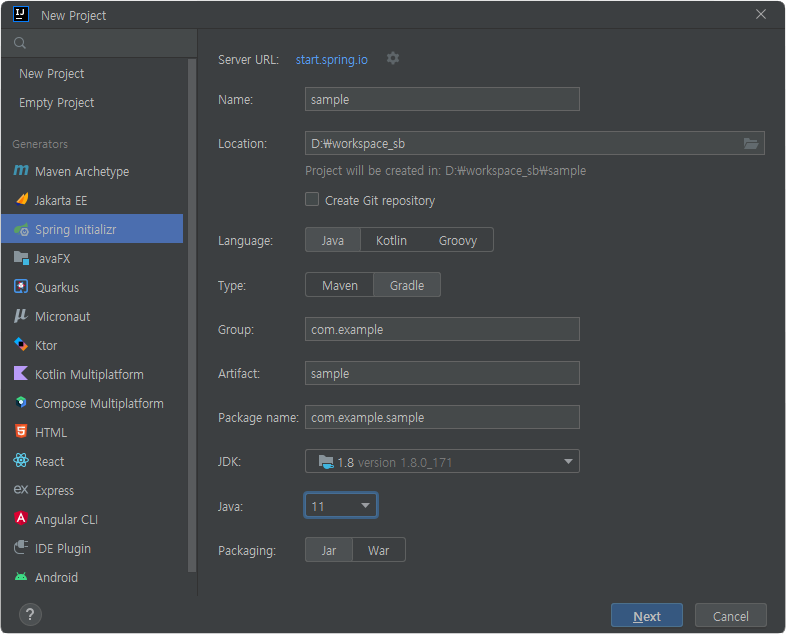Select the Jakarta EE generator label
The image size is (786, 634).
coord(61,200)
